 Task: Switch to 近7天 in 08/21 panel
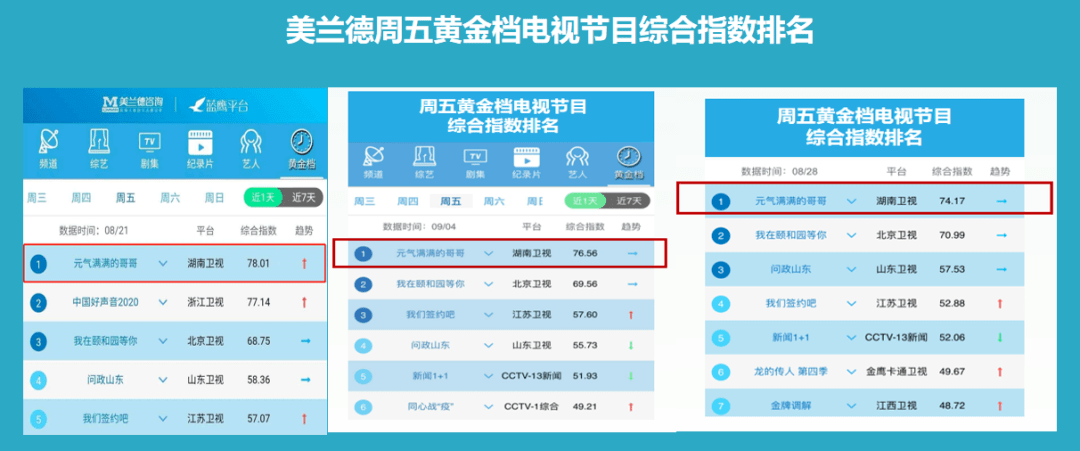(303, 197)
